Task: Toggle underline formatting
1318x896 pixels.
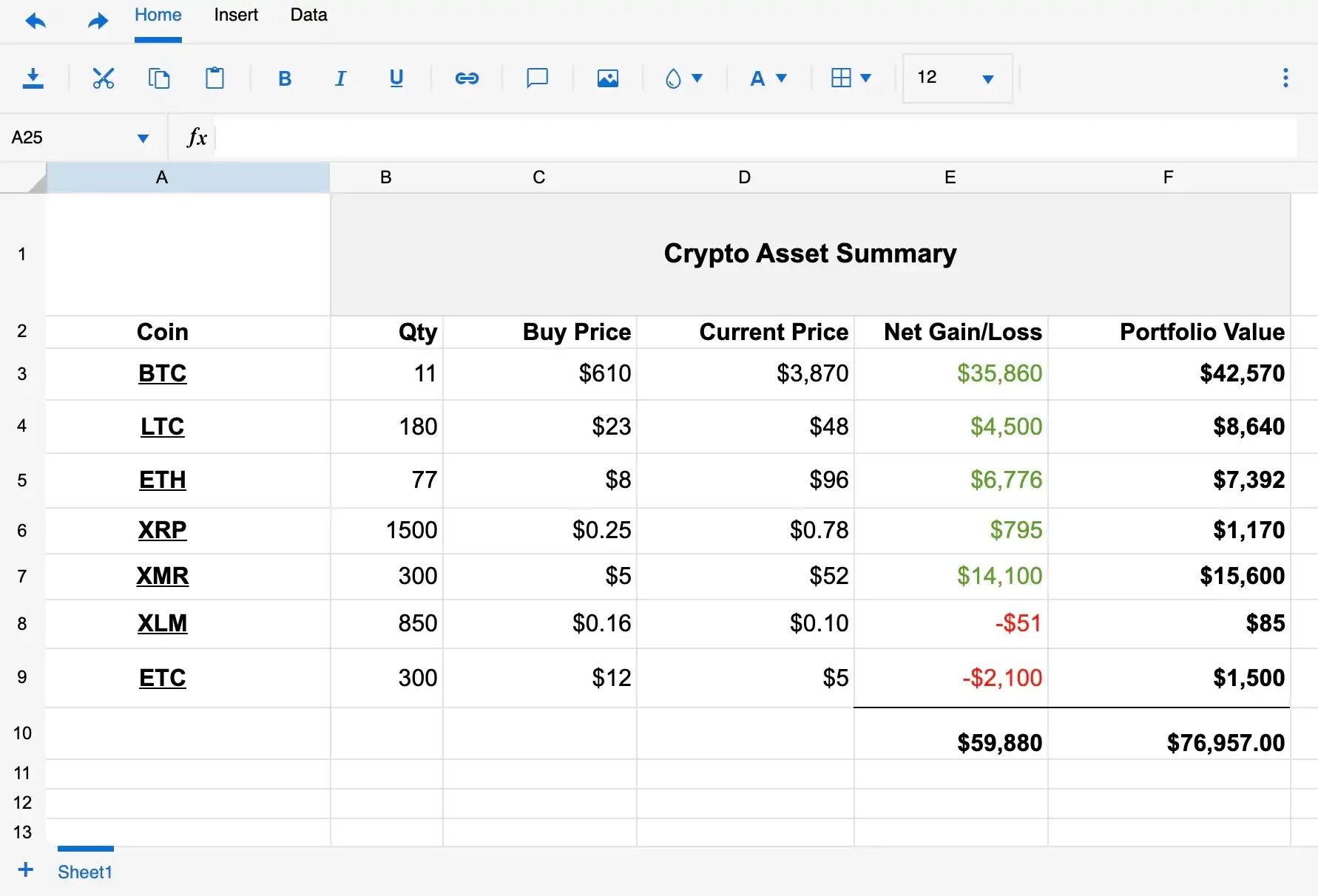Action: coord(396,78)
